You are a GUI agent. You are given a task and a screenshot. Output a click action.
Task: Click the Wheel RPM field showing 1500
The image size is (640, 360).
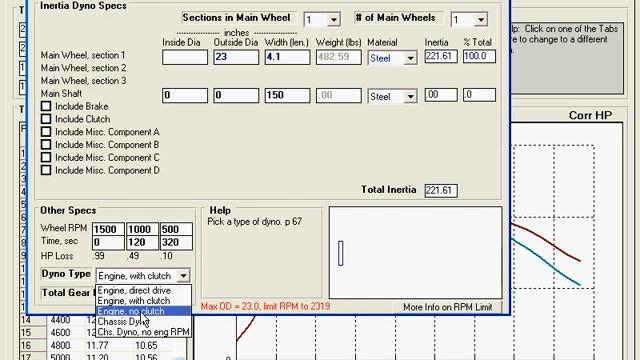[x=108, y=229]
